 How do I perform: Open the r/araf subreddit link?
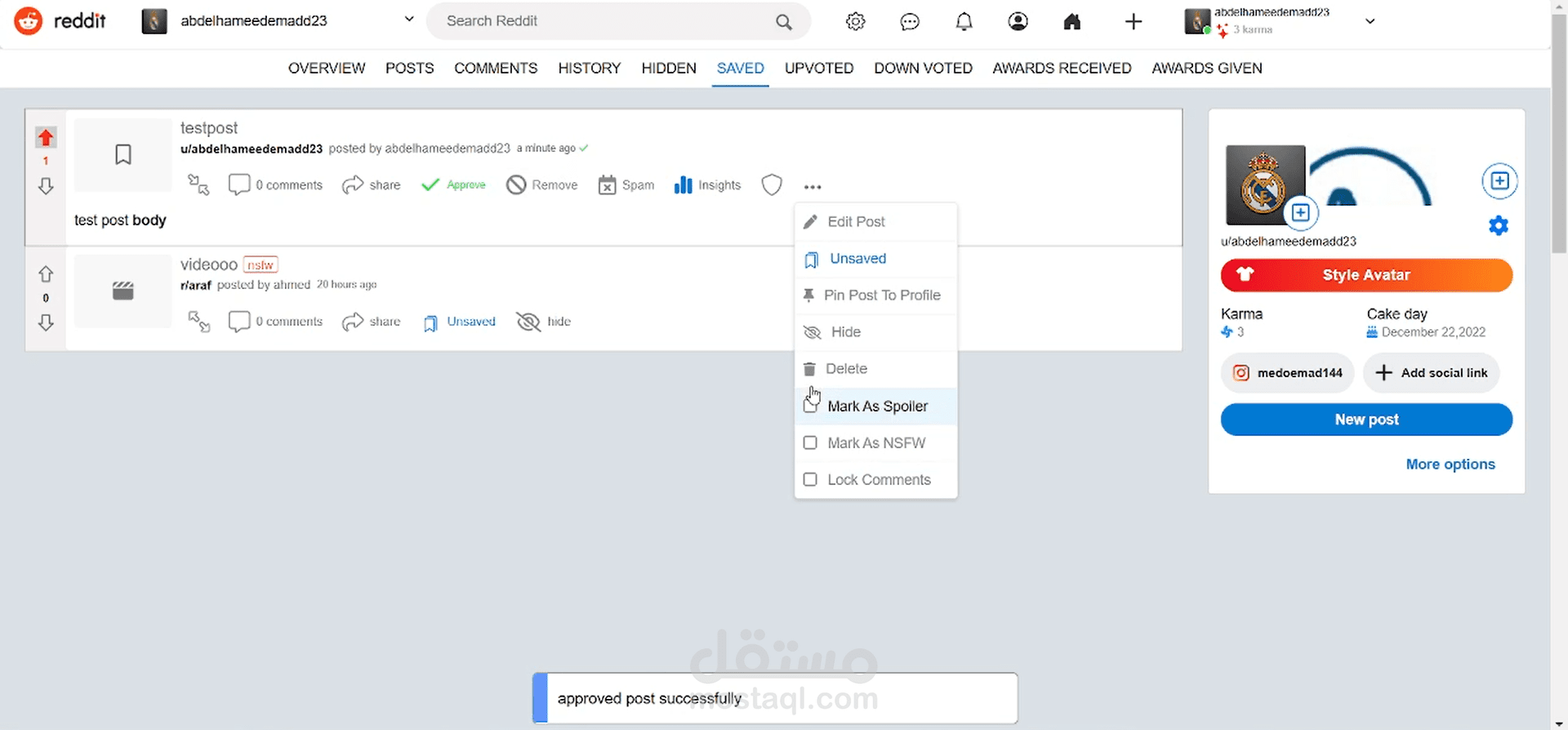coord(196,285)
